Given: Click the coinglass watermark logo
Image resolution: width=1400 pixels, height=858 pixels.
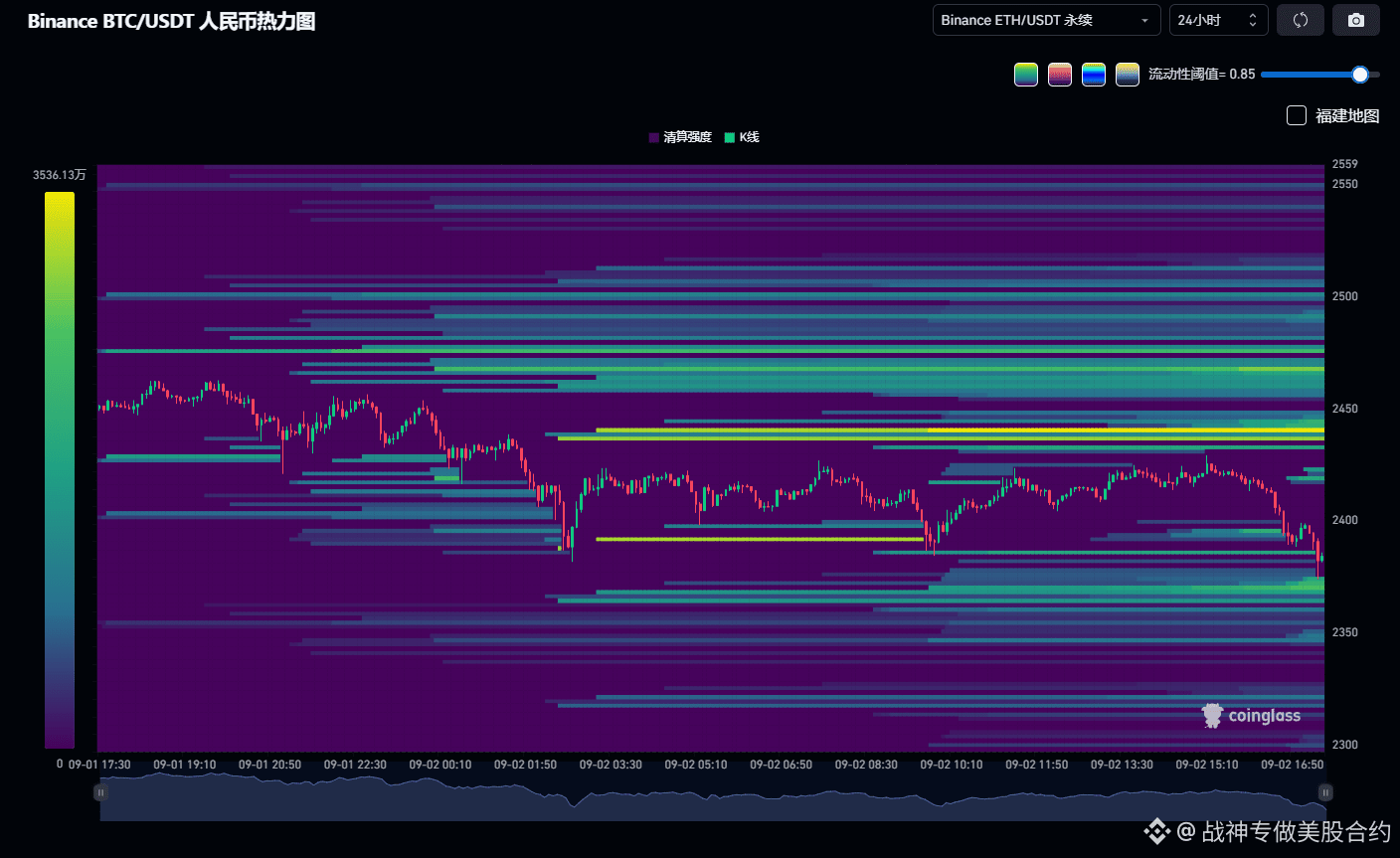Looking at the screenshot, I should point(1251,716).
